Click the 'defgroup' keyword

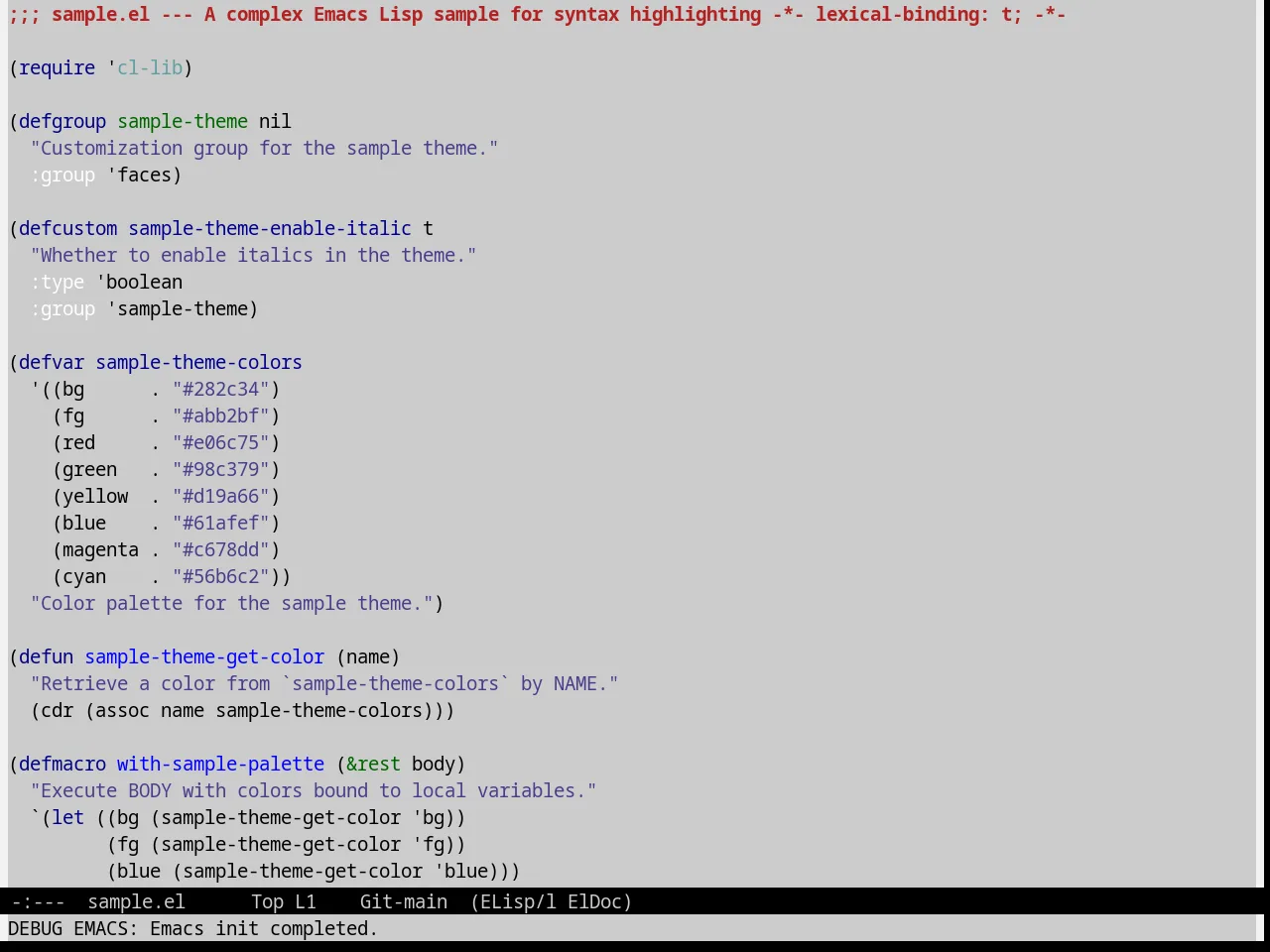click(x=63, y=121)
